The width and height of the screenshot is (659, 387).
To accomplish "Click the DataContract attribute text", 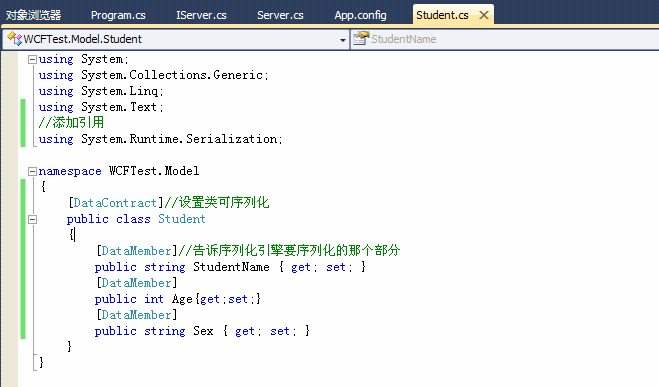I will coord(115,203).
